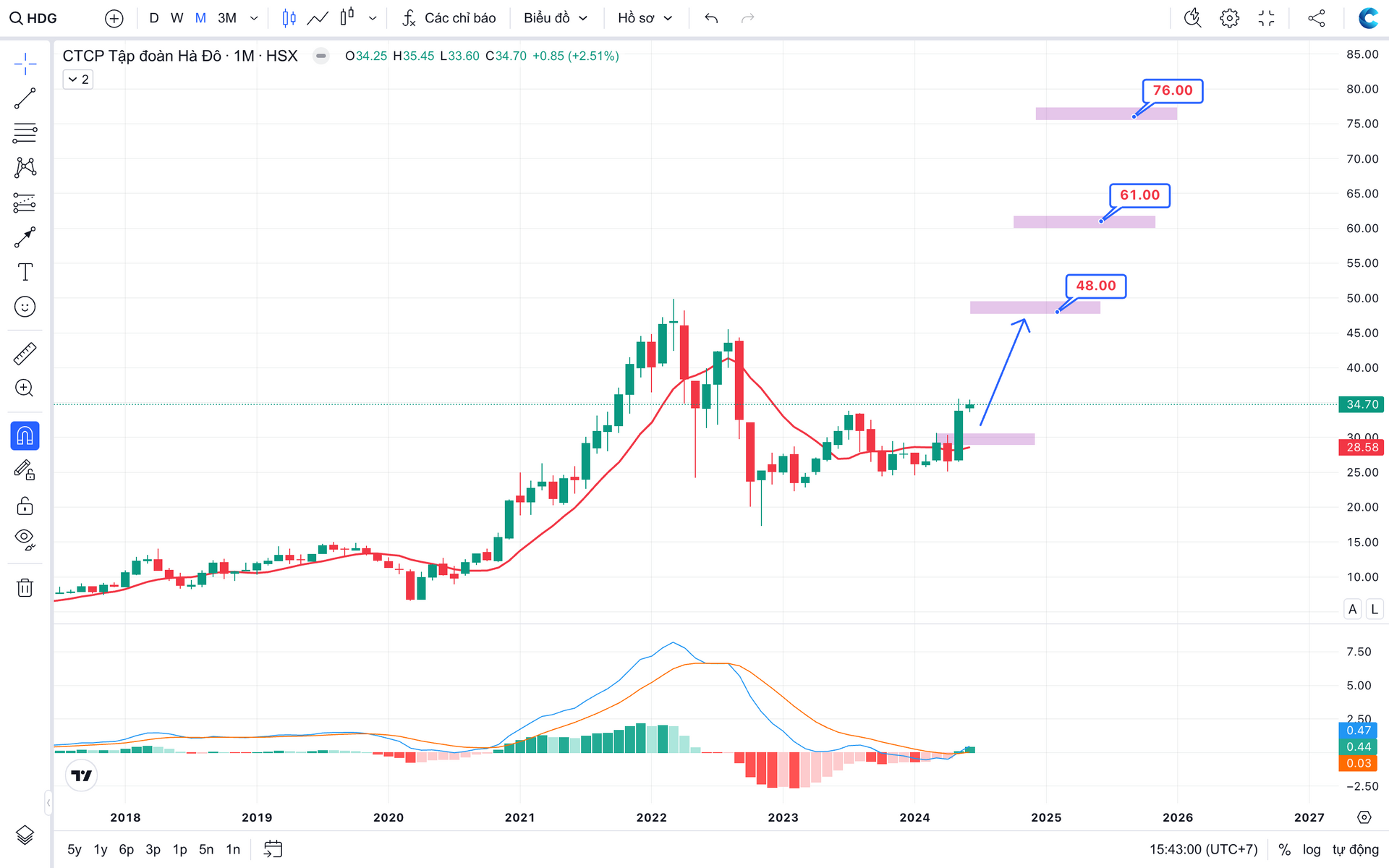Share the chart via share icon
The image size is (1389, 868).
1317,18
